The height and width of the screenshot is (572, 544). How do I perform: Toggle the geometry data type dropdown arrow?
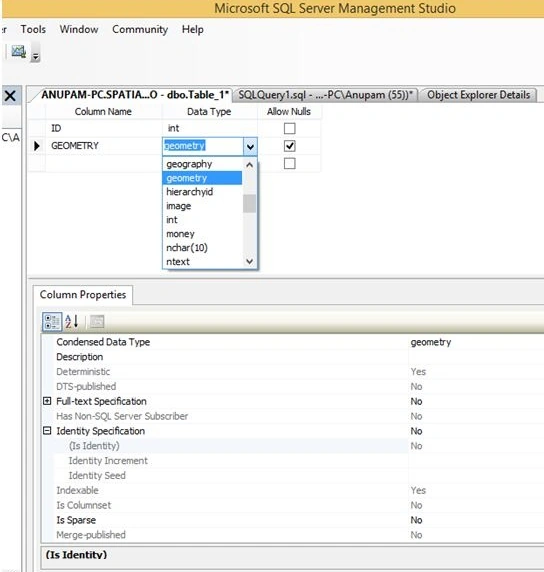[250, 147]
